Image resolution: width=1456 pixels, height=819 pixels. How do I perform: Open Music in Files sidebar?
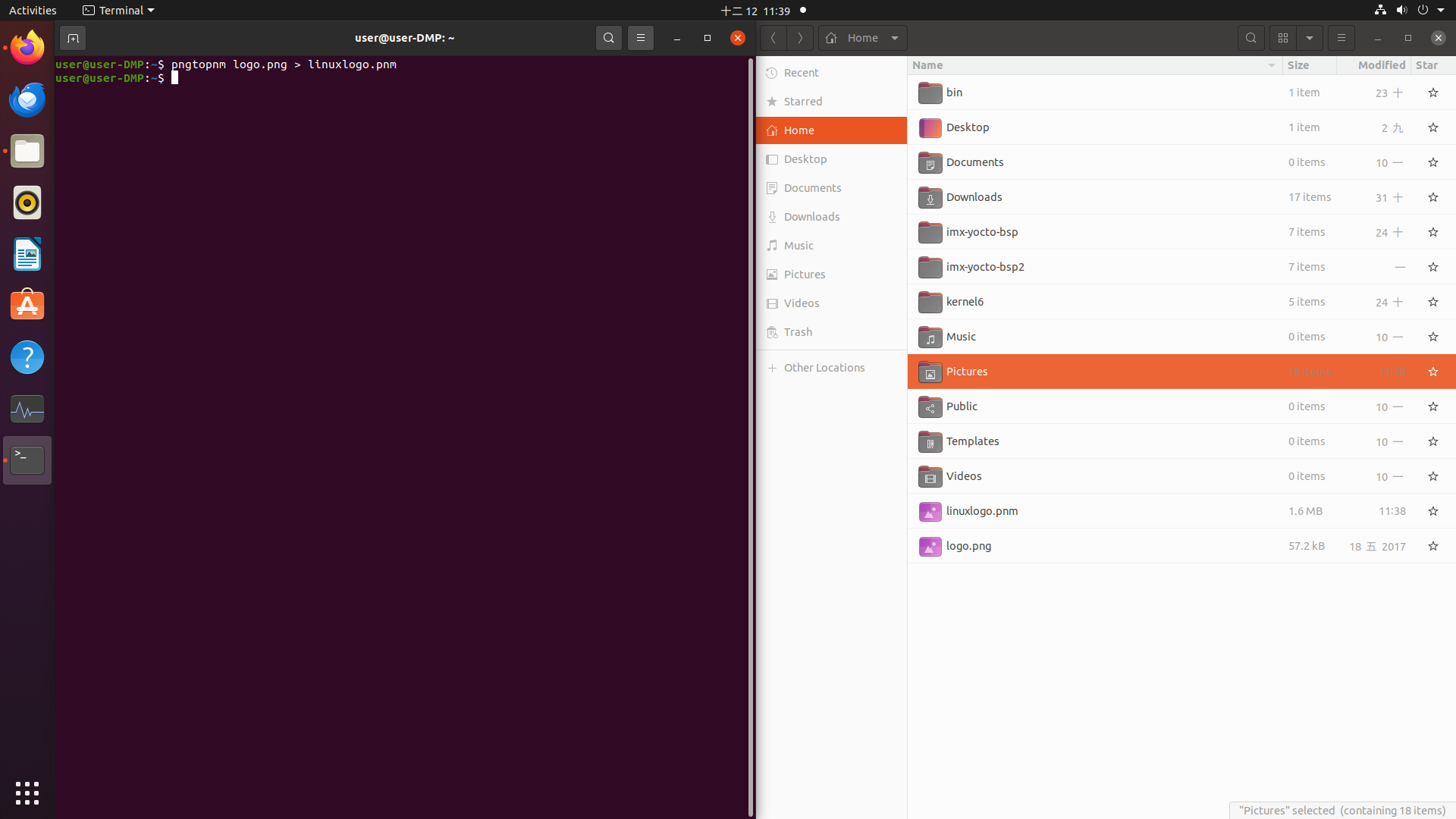coord(831,246)
